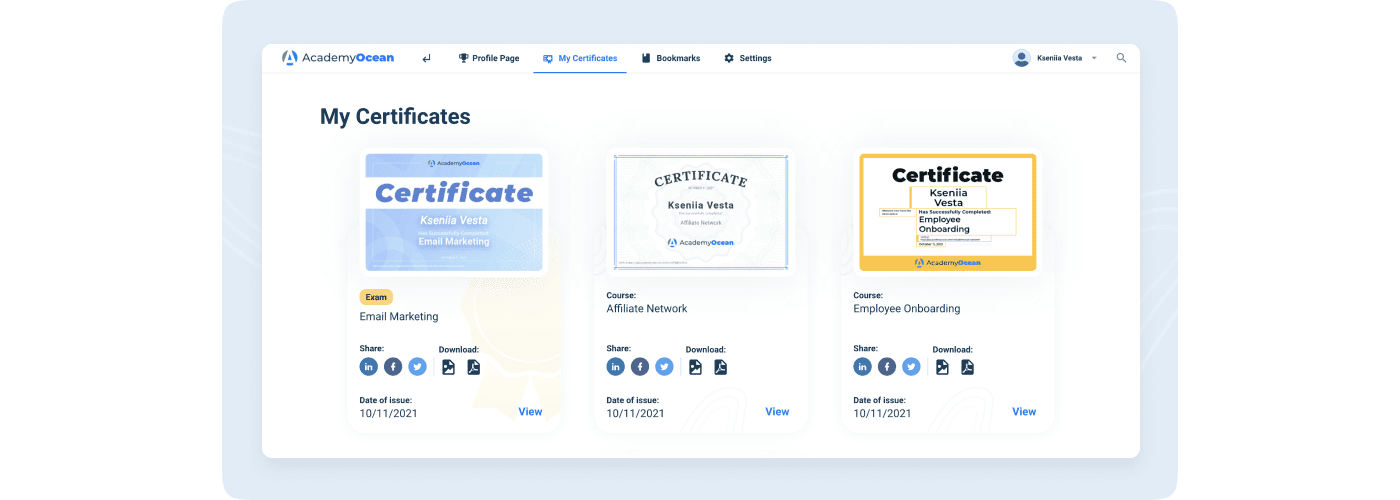Click the search magnifier icon
1400x500 pixels.
pos(1121,58)
